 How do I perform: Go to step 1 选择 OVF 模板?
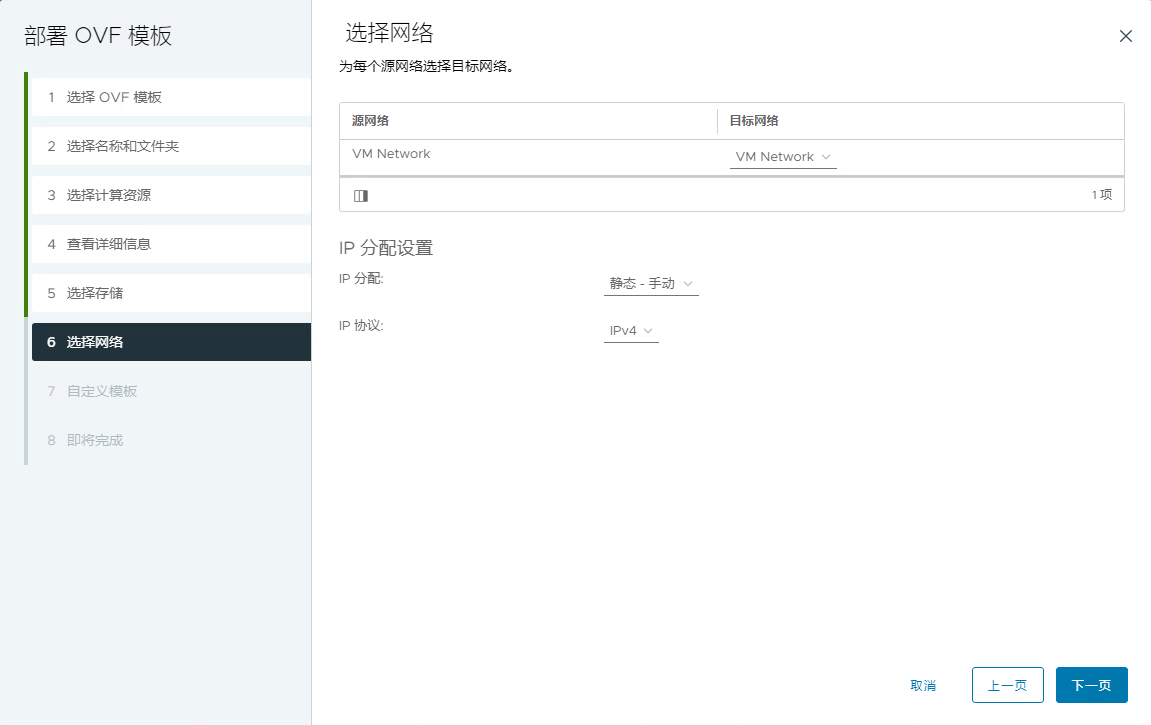171,97
